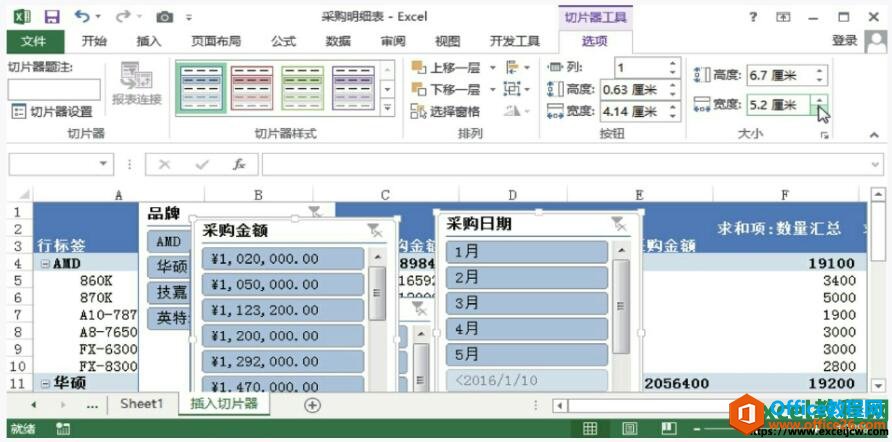The width and height of the screenshot is (892, 442).
Task: Open the 大小 group dialog launcher
Action: [824, 135]
